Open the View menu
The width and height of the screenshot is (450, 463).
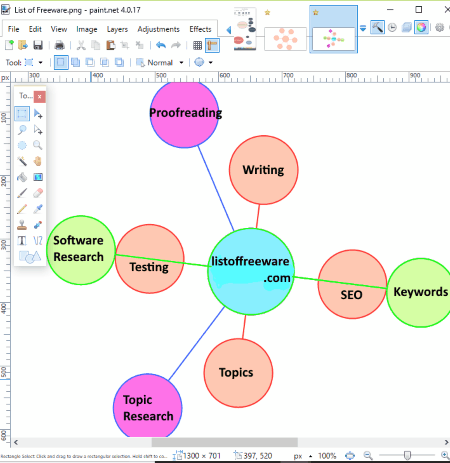(59, 29)
